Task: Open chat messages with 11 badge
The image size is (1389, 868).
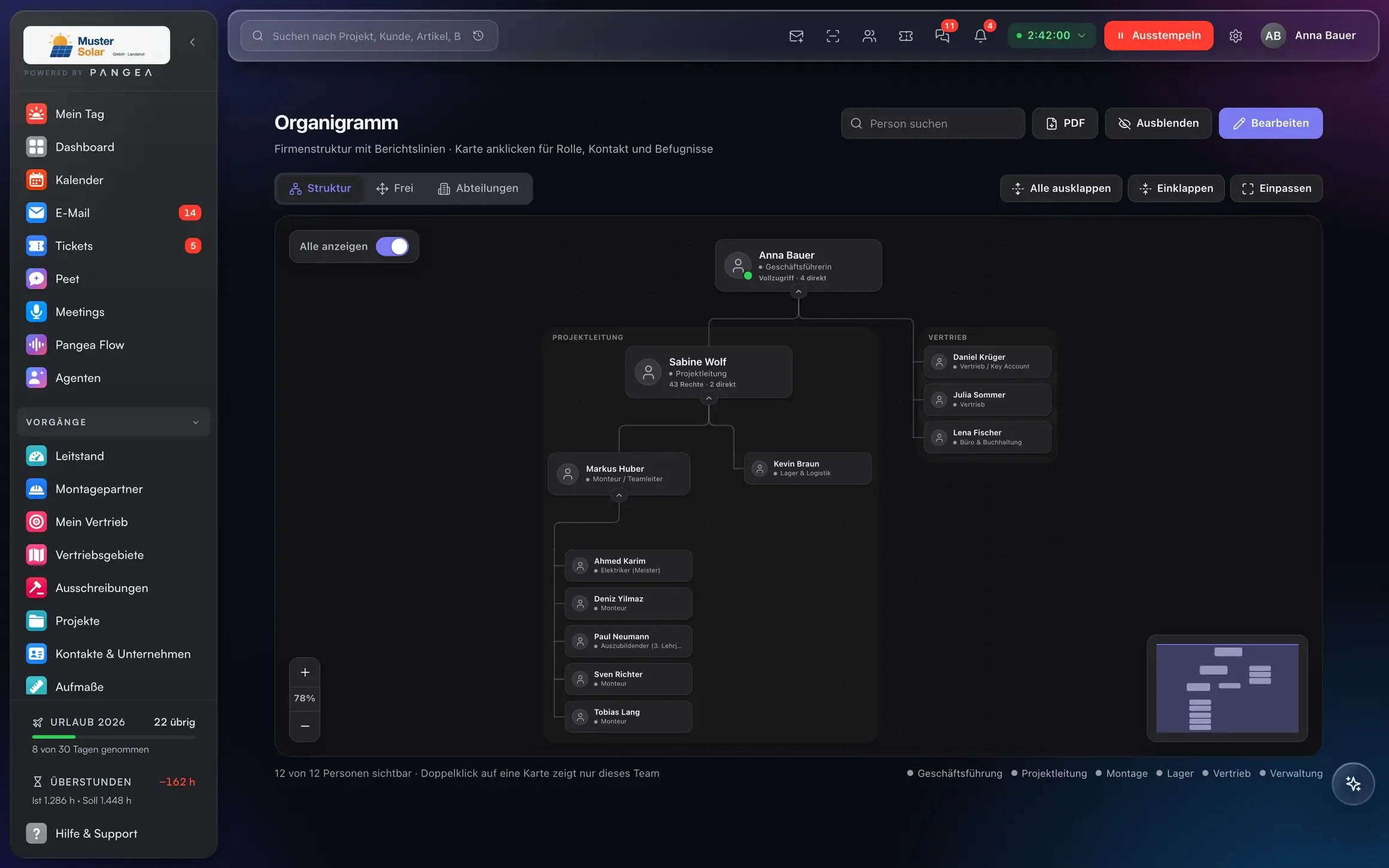Action: tap(942, 36)
